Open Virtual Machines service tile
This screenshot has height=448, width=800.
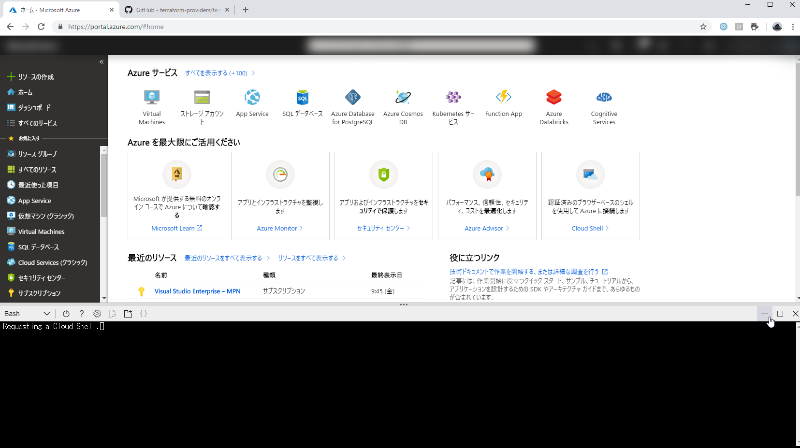click(152, 107)
